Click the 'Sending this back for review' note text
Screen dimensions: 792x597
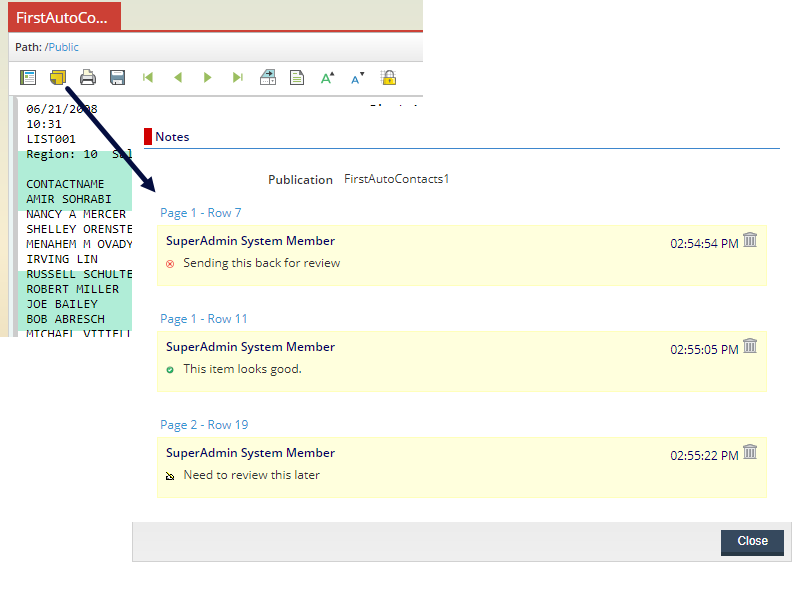coord(262,263)
